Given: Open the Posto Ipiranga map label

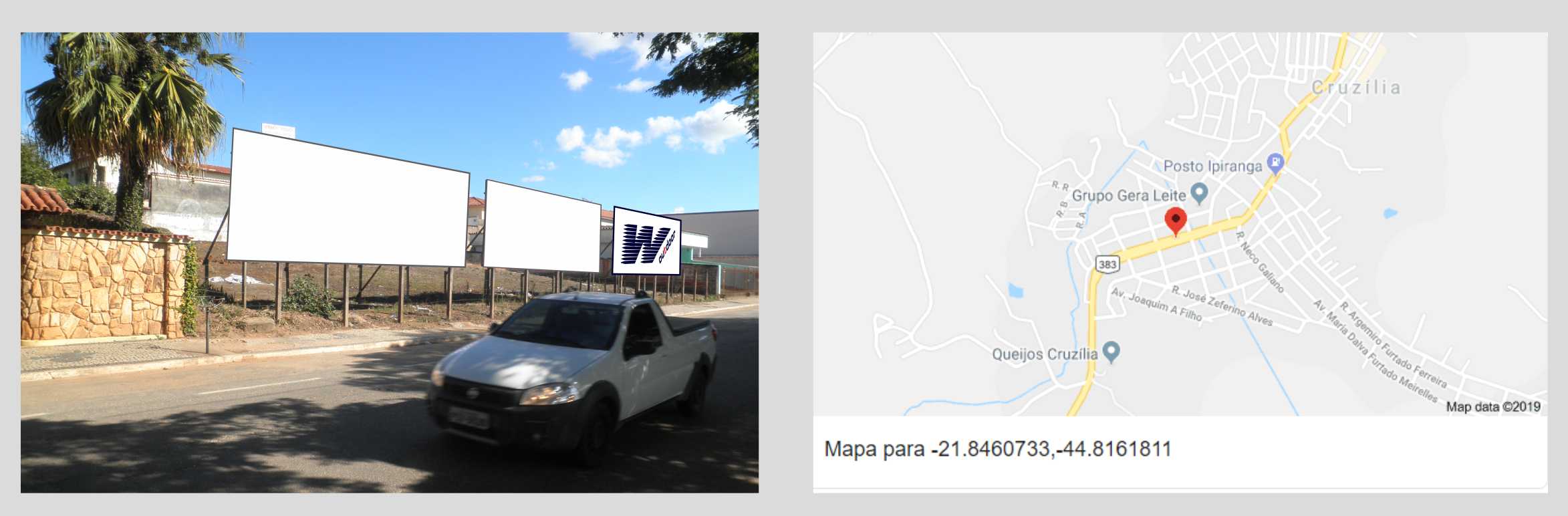Looking at the screenshot, I should pos(1212,166).
